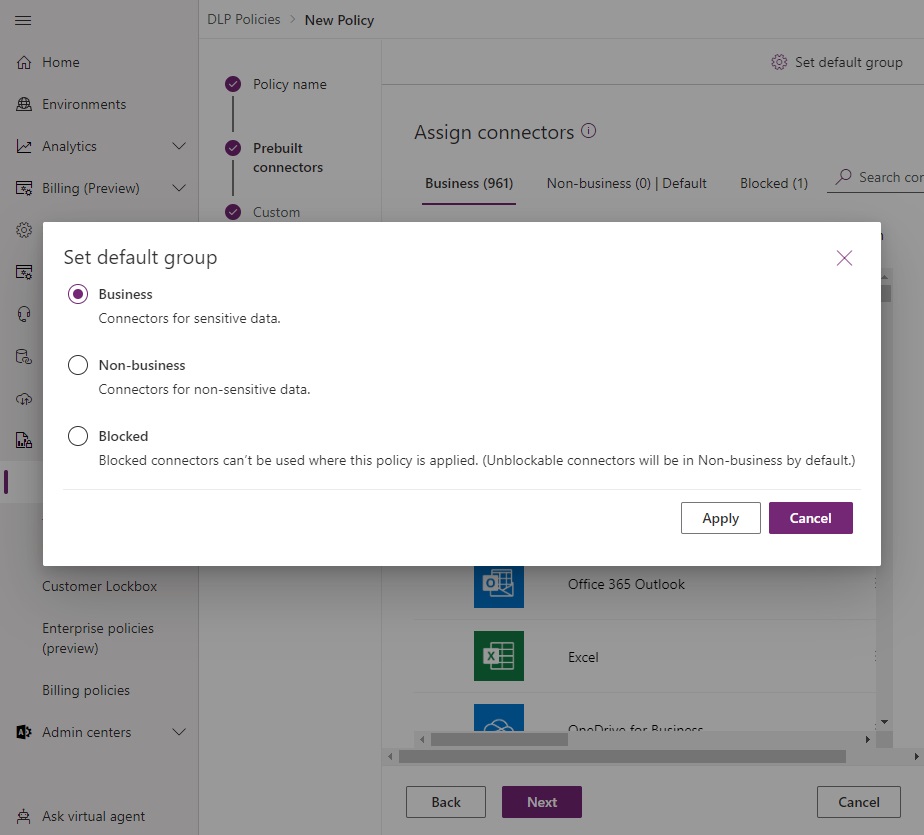Click the Billing (Preview) card icon

24,187
